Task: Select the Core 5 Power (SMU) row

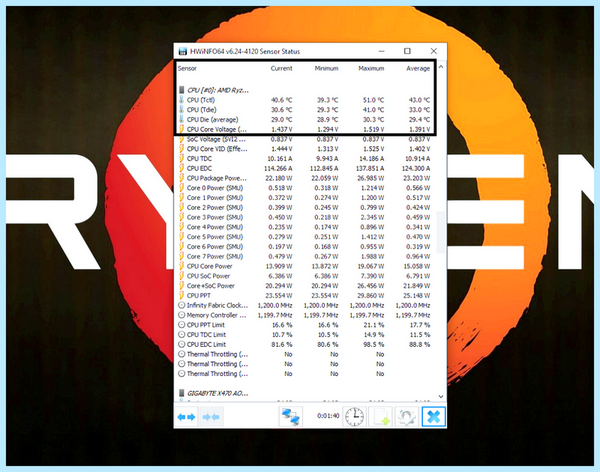Action: [305, 237]
